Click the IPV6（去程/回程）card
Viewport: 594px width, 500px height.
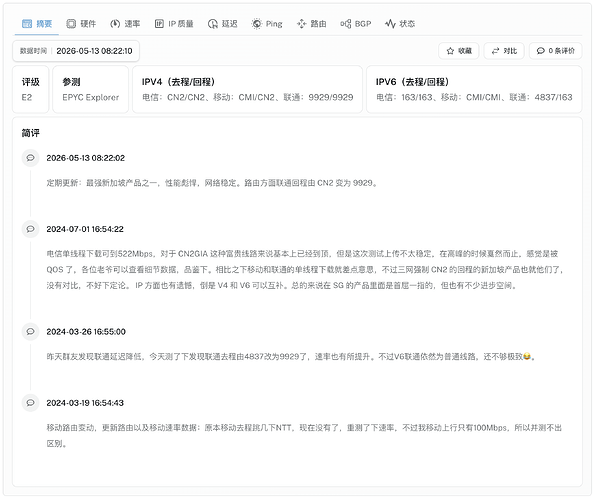474,89
